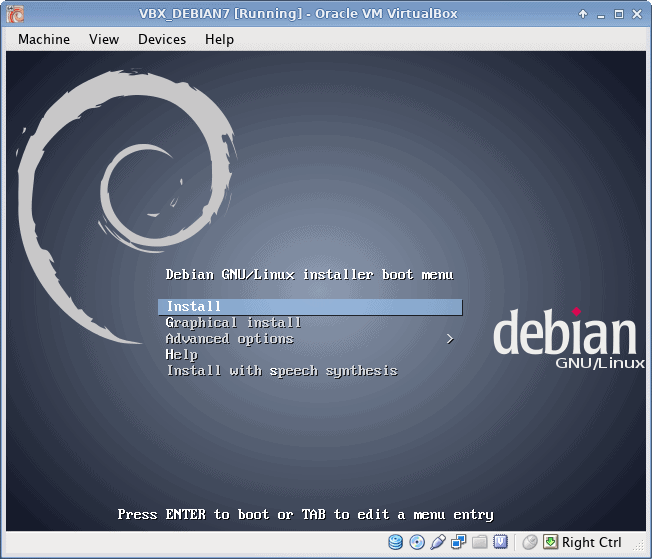Click the window resize grip corner
The height and width of the screenshot is (559, 652).
(x=638, y=545)
